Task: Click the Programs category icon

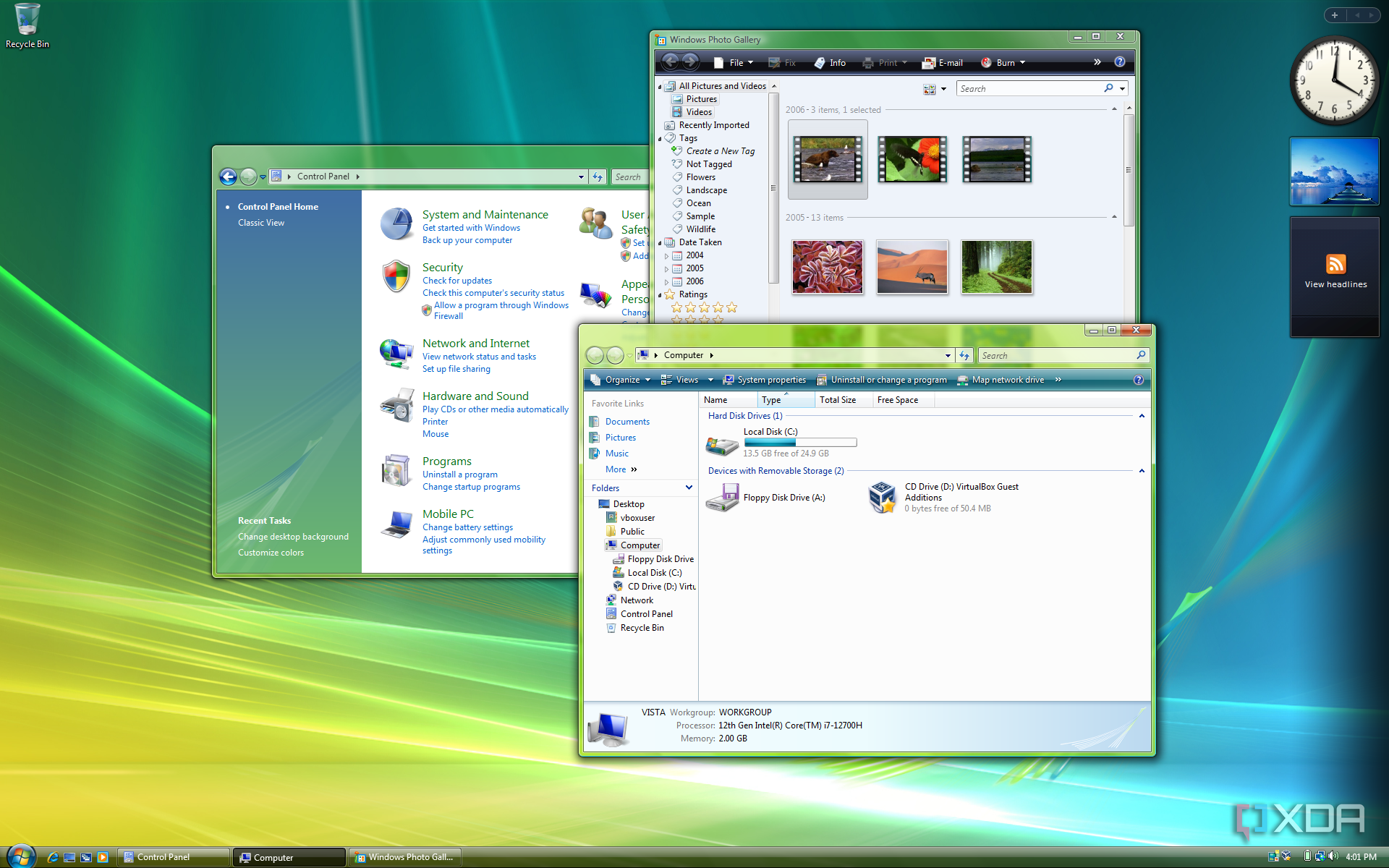Action: (x=396, y=470)
